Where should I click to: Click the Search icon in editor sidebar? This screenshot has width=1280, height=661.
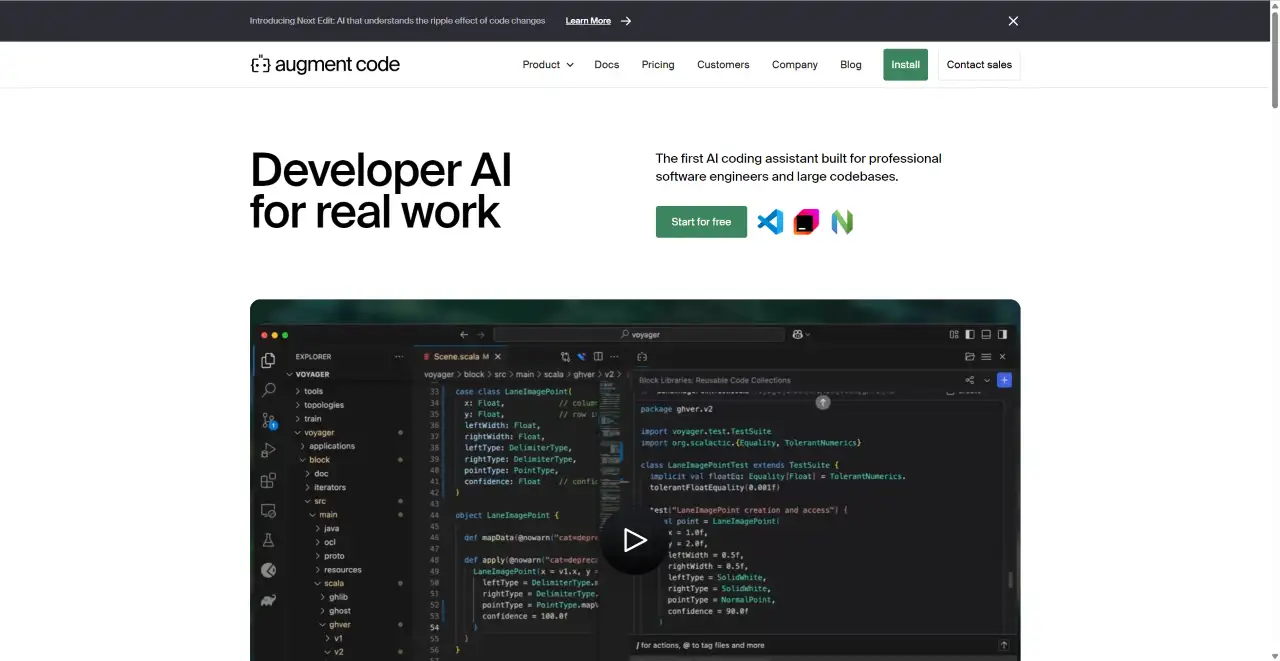pos(268,391)
